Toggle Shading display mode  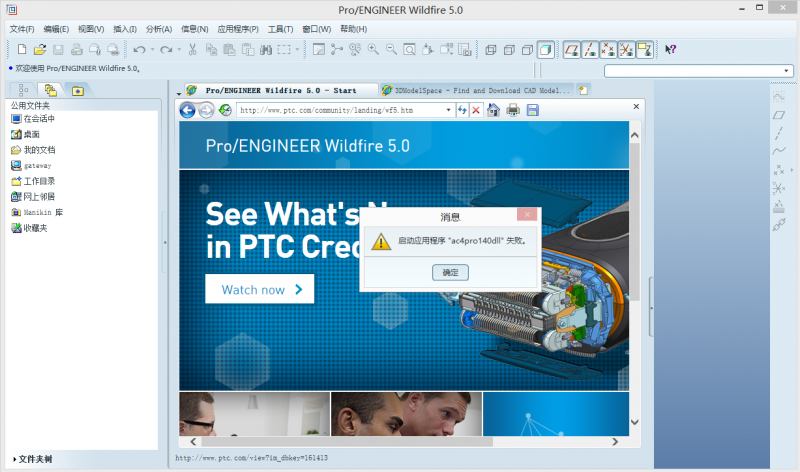(x=545, y=49)
